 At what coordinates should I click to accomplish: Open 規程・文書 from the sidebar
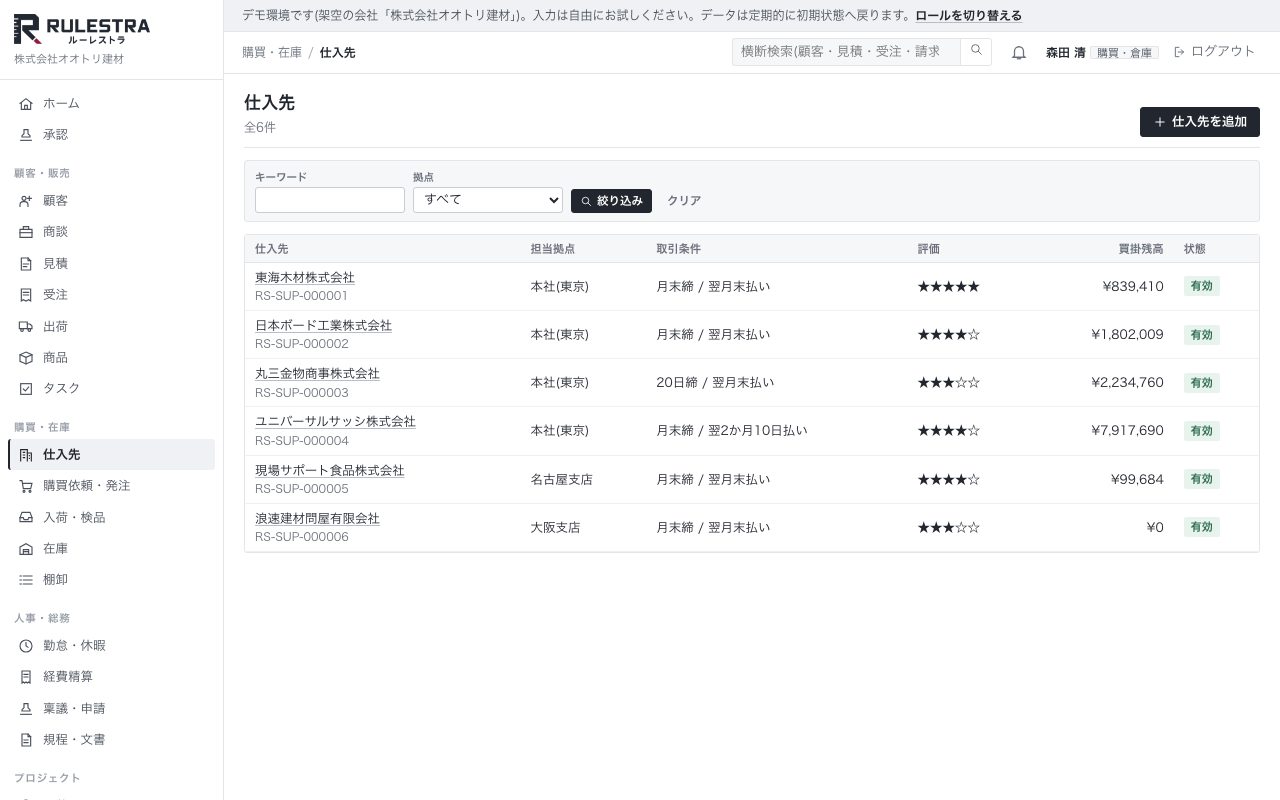pos(111,740)
